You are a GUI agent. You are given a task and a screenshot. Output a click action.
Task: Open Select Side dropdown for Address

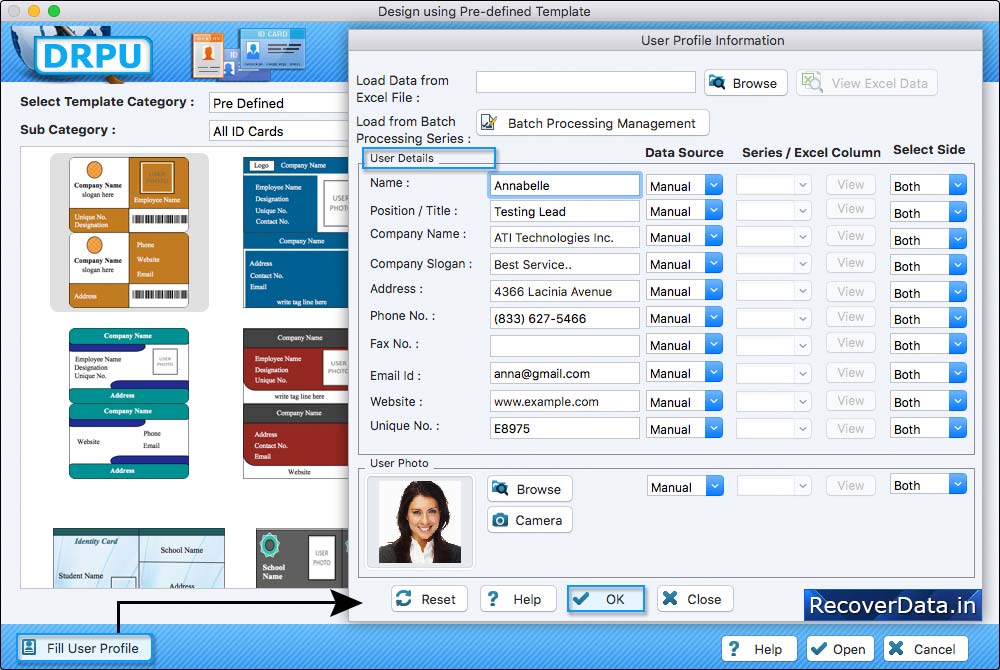[928, 293]
